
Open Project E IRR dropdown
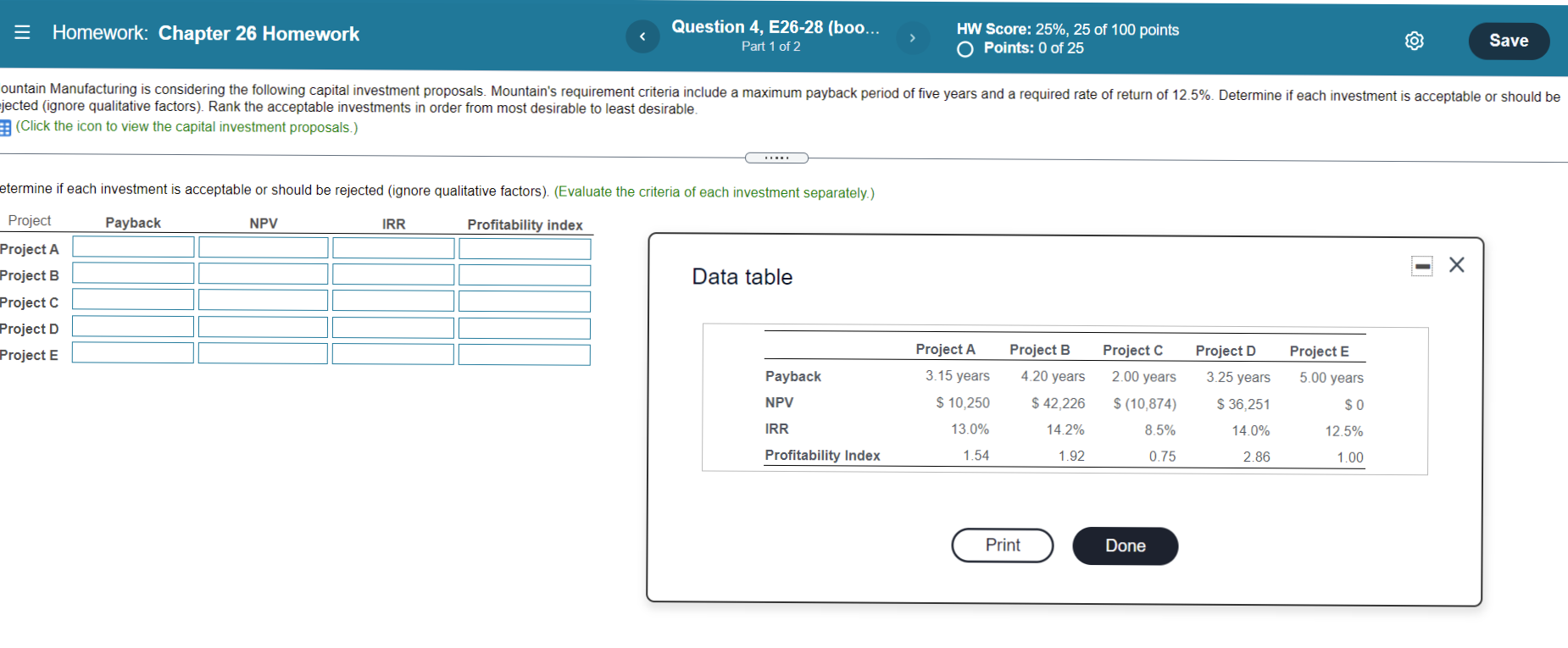click(x=393, y=354)
